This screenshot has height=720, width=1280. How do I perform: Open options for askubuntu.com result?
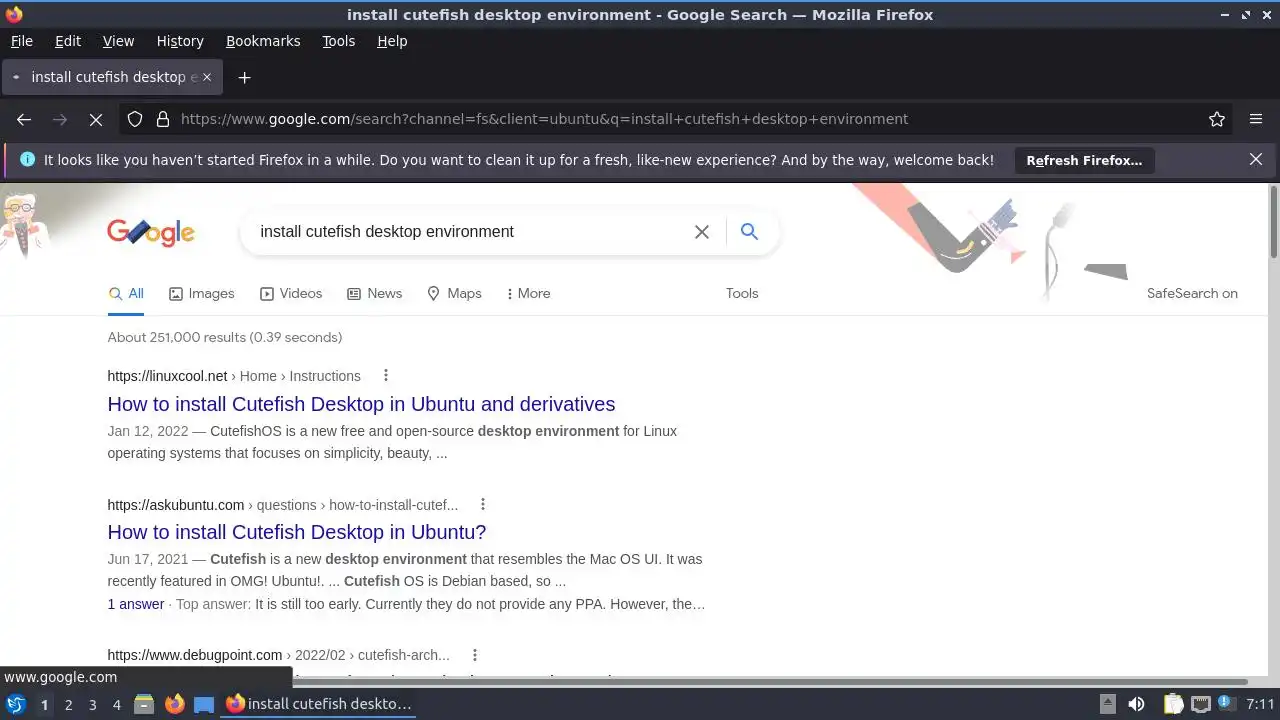pyautogui.click(x=483, y=505)
